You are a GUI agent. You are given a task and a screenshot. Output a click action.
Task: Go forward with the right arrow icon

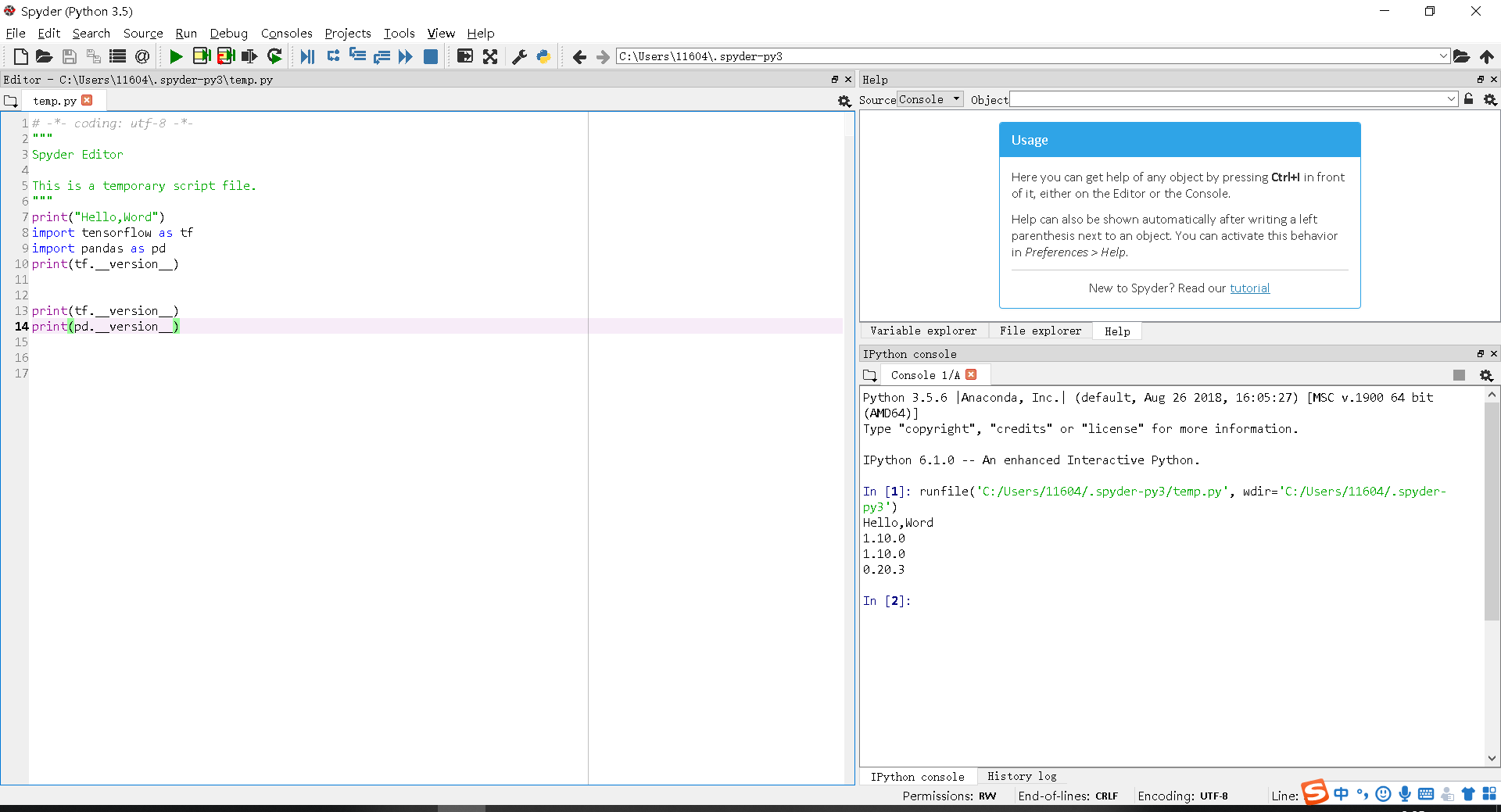click(x=603, y=56)
